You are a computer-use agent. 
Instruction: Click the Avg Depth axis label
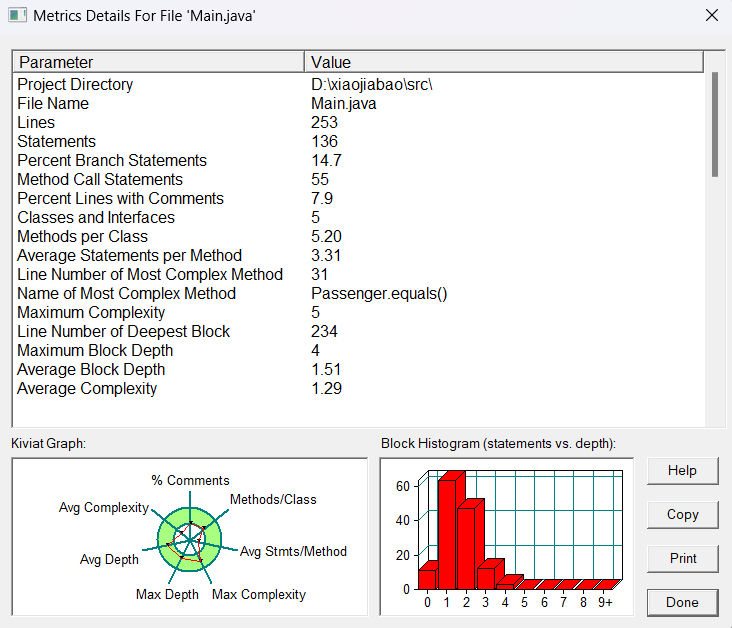(109, 559)
